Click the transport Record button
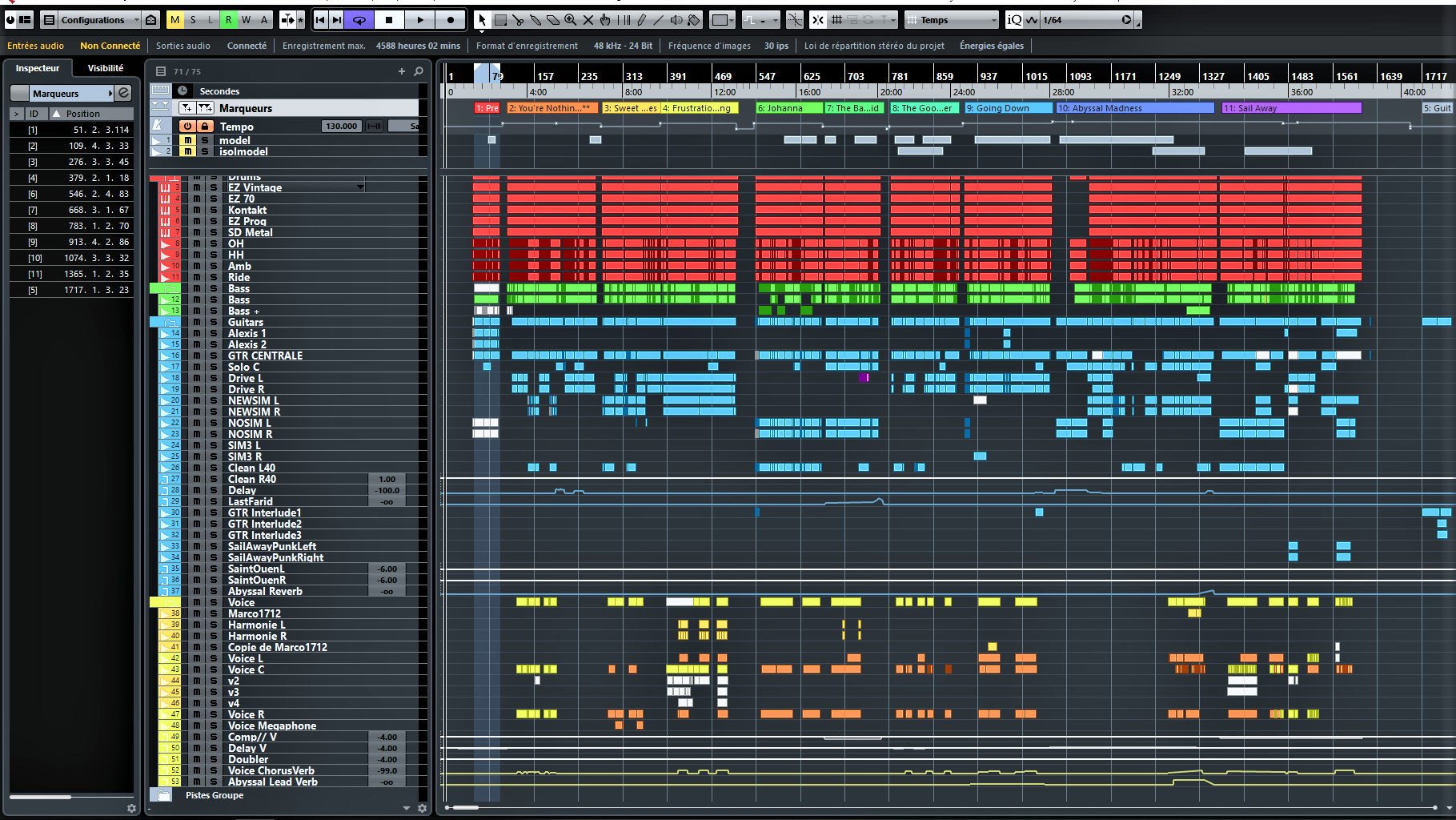 451,20
